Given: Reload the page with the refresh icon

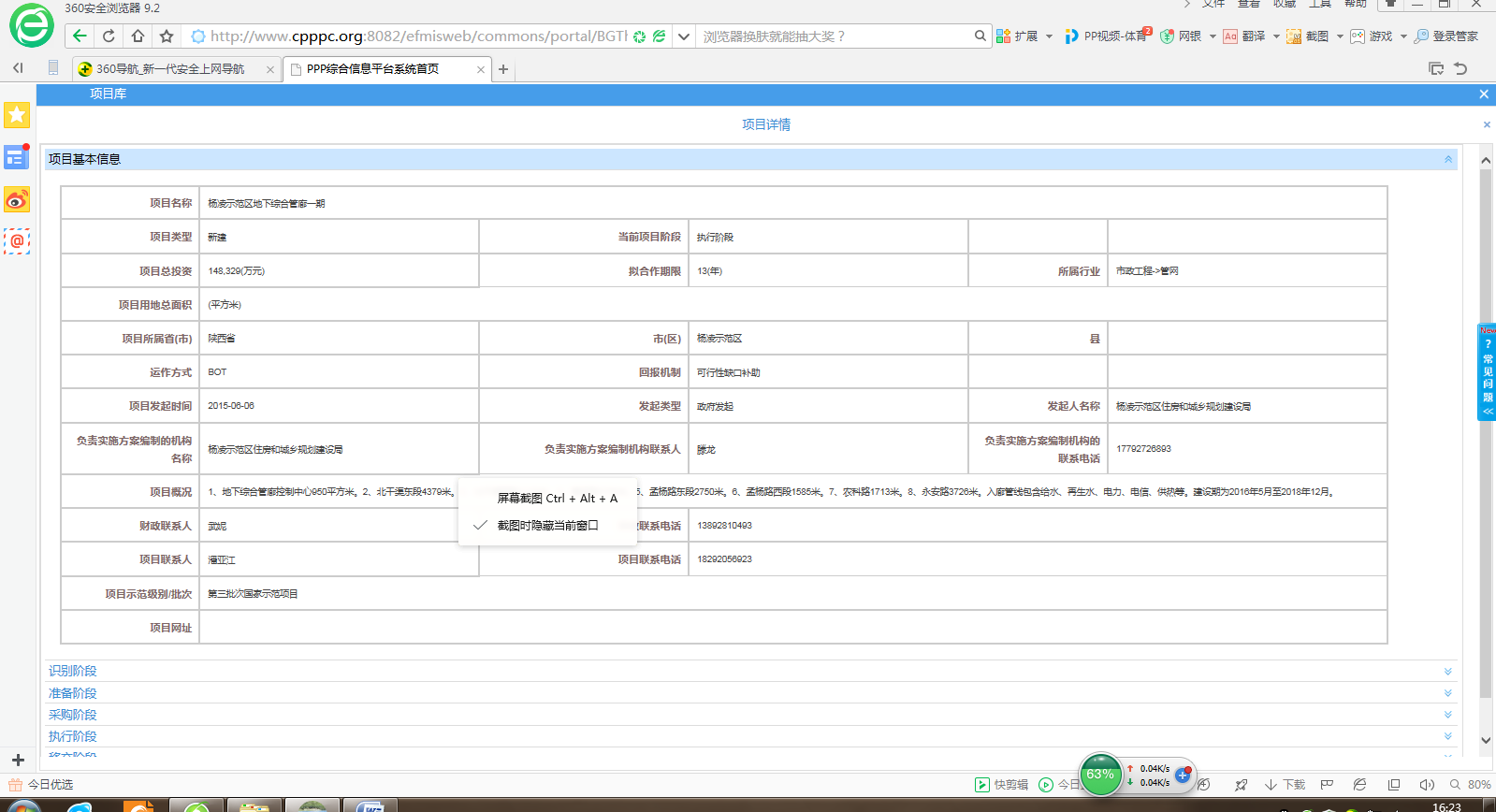Looking at the screenshot, I should 109,36.
